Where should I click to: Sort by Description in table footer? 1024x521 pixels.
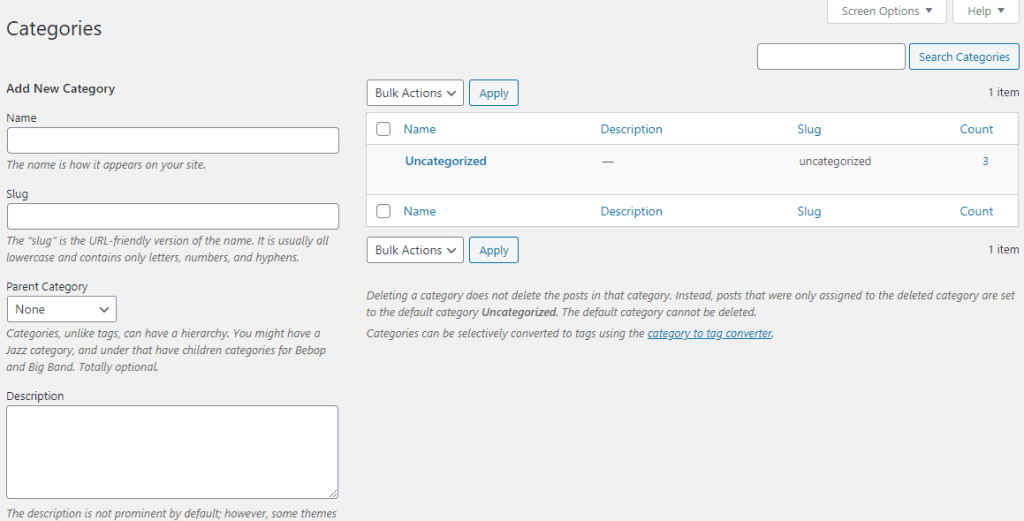pos(632,212)
